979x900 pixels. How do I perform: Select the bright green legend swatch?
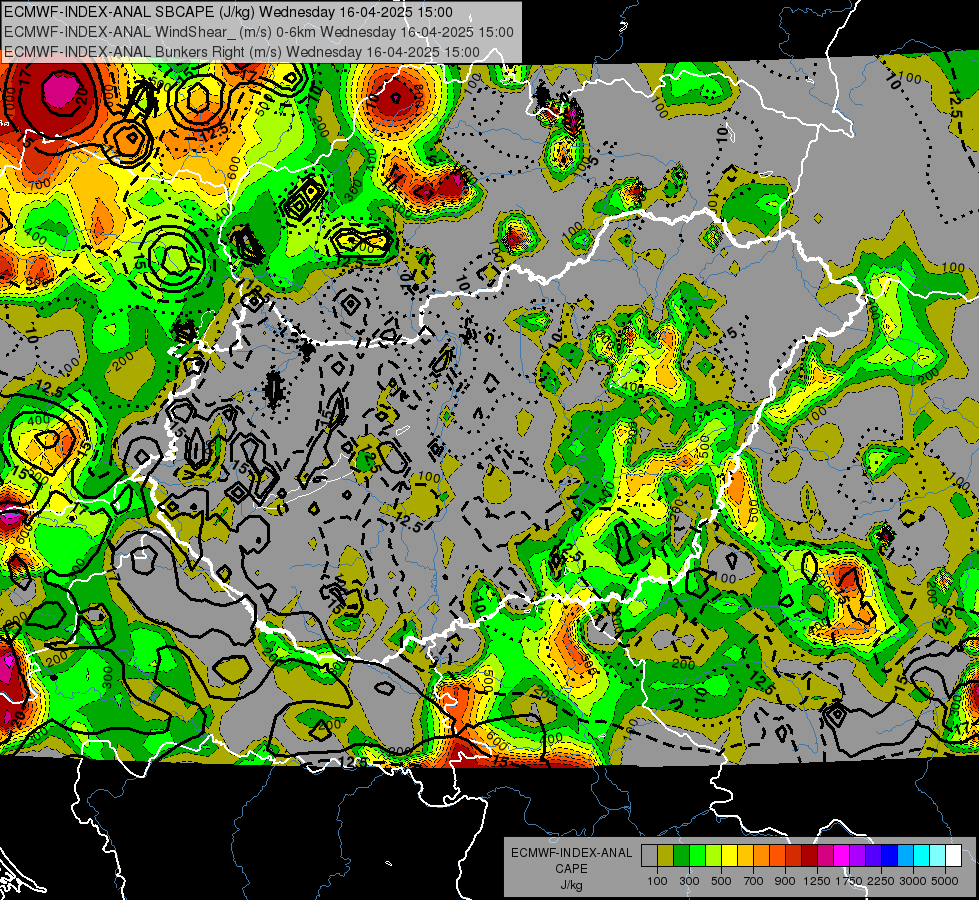pos(697,856)
